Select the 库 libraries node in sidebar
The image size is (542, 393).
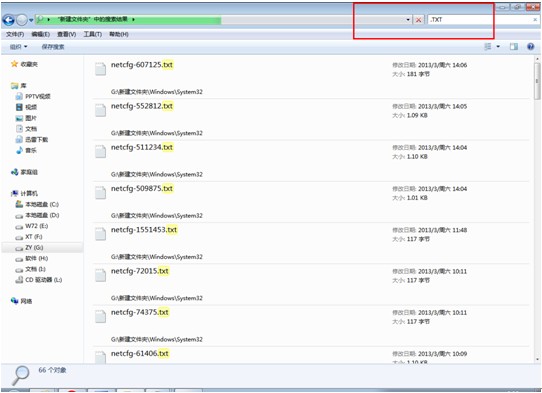pos(19,85)
